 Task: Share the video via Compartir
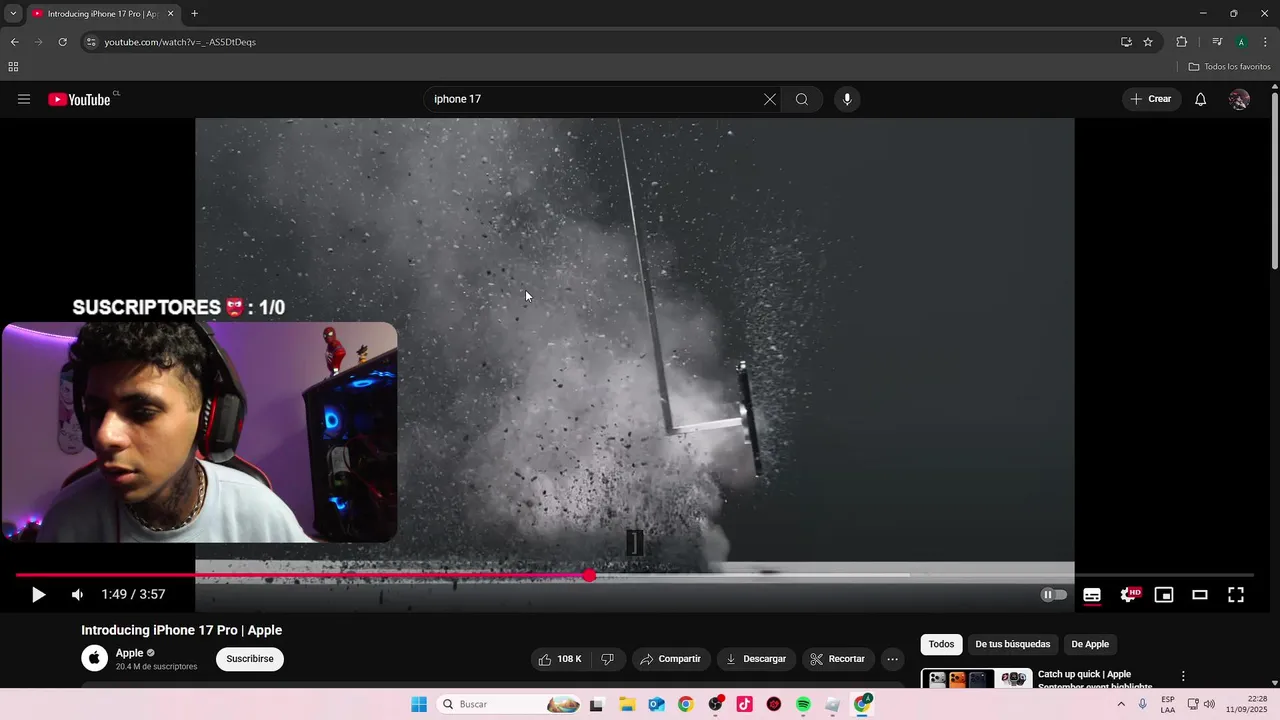(x=671, y=659)
